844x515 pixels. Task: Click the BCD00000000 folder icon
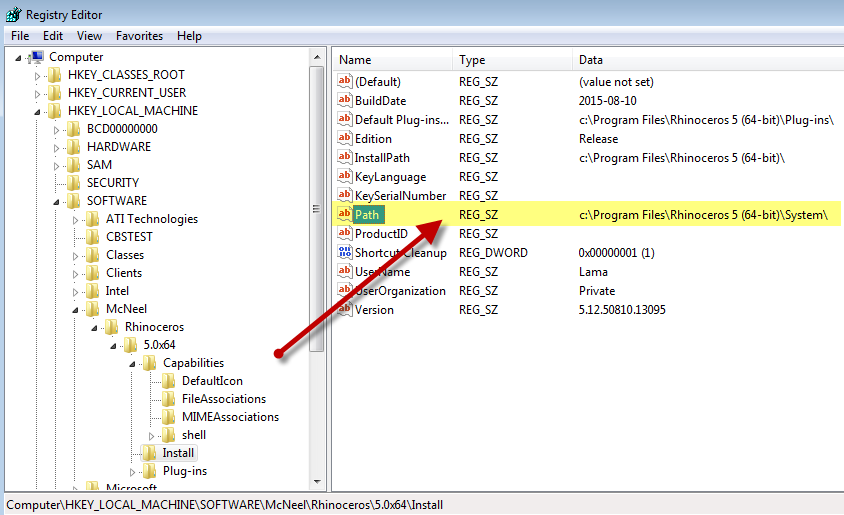click(74, 129)
